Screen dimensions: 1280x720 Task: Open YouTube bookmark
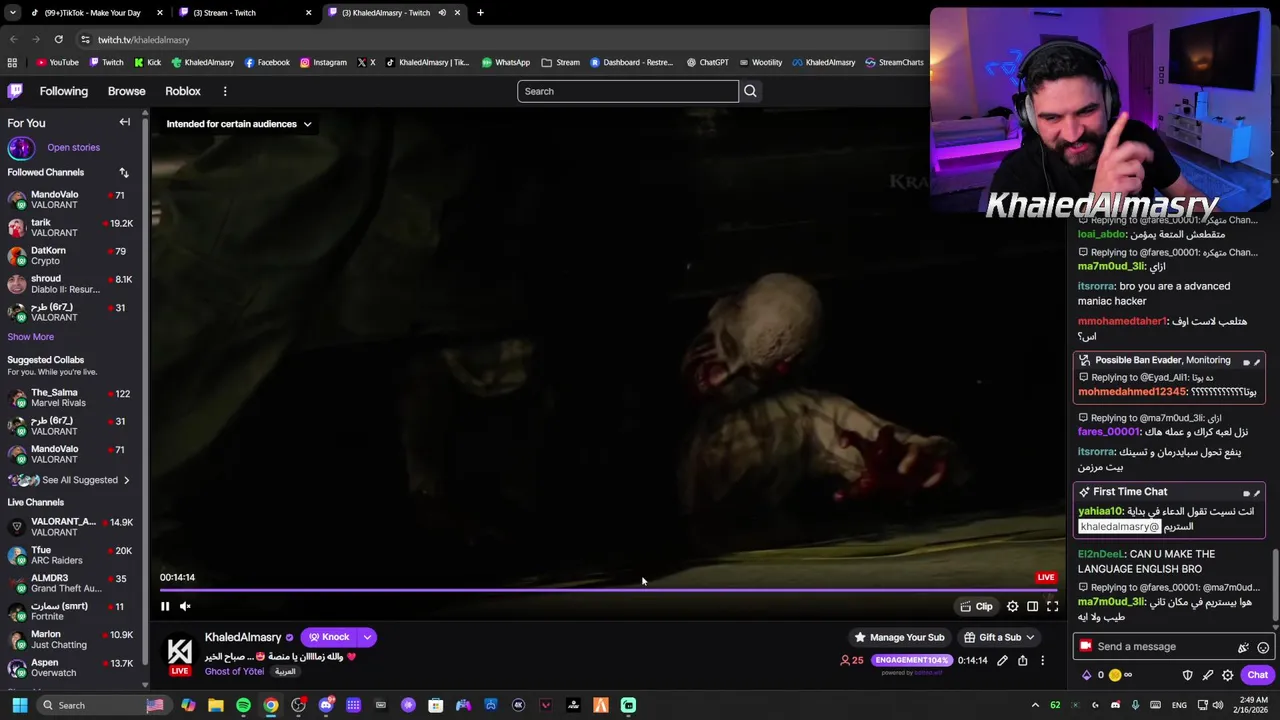click(x=57, y=62)
